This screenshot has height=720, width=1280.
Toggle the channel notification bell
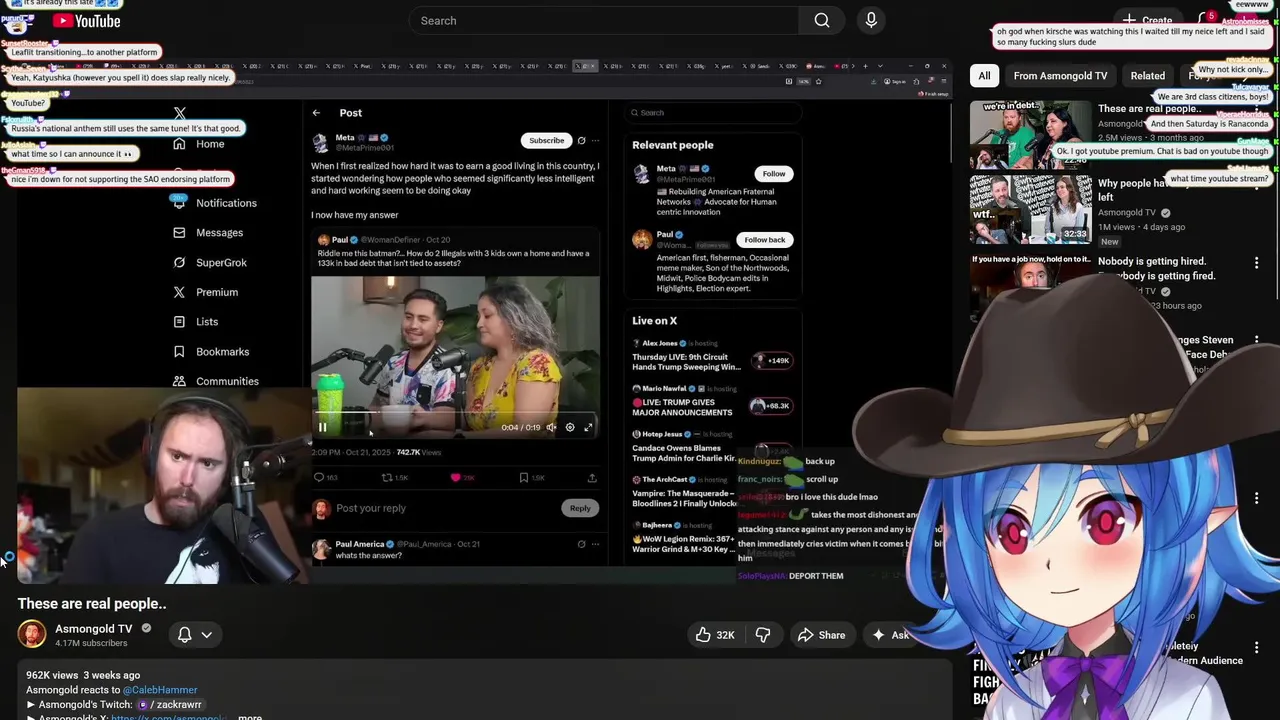185,635
